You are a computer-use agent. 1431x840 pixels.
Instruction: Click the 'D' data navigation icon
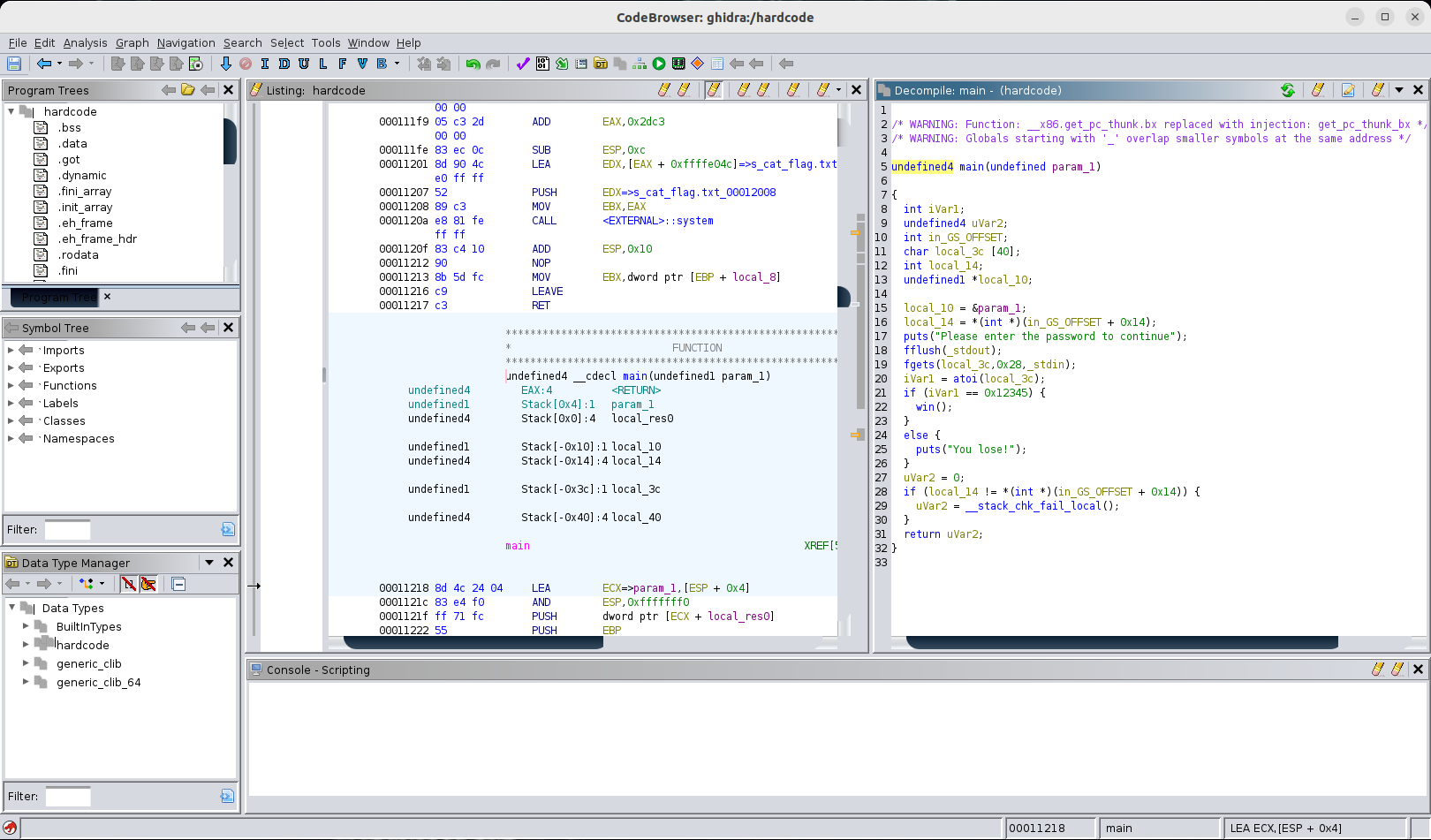[284, 64]
